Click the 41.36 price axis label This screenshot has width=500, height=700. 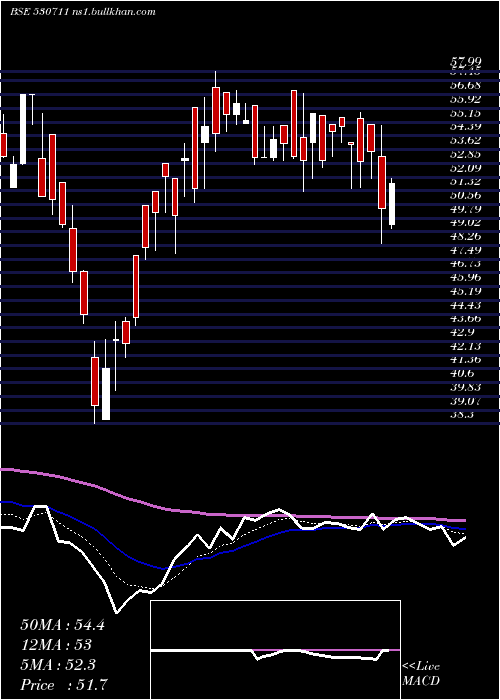click(466, 360)
